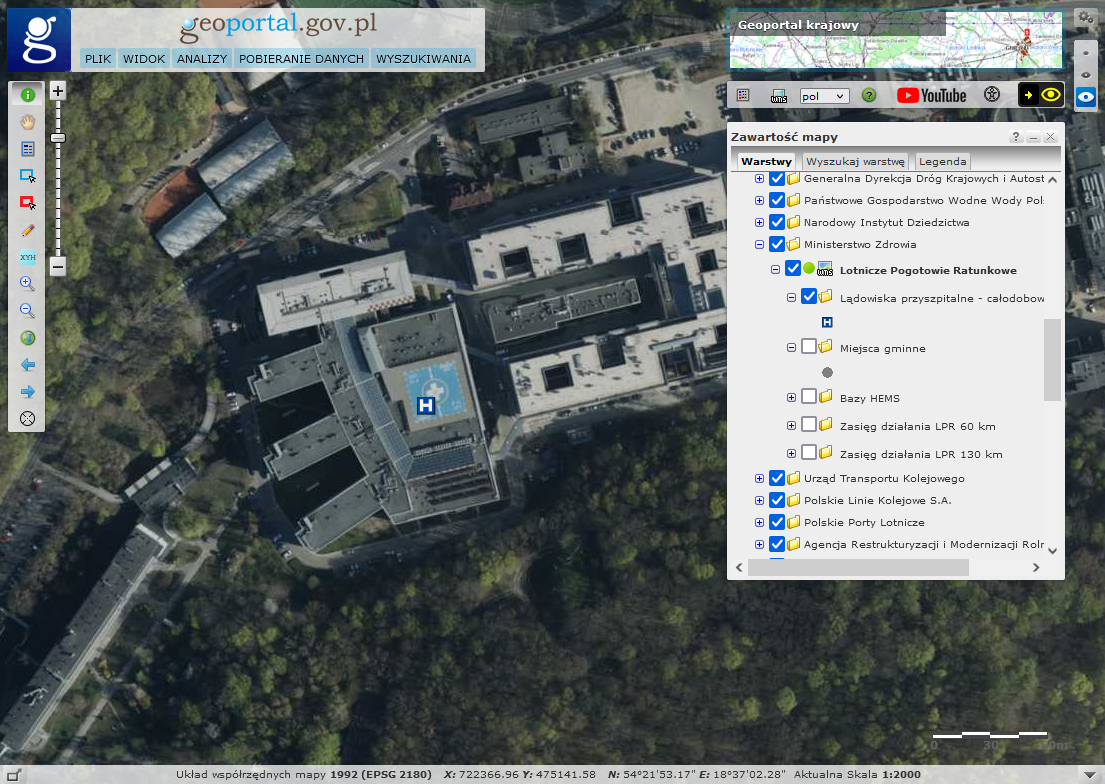Open the language dropdown showing pol
The width and height of the screenshot is (1105, 784).
click(824, 96)
